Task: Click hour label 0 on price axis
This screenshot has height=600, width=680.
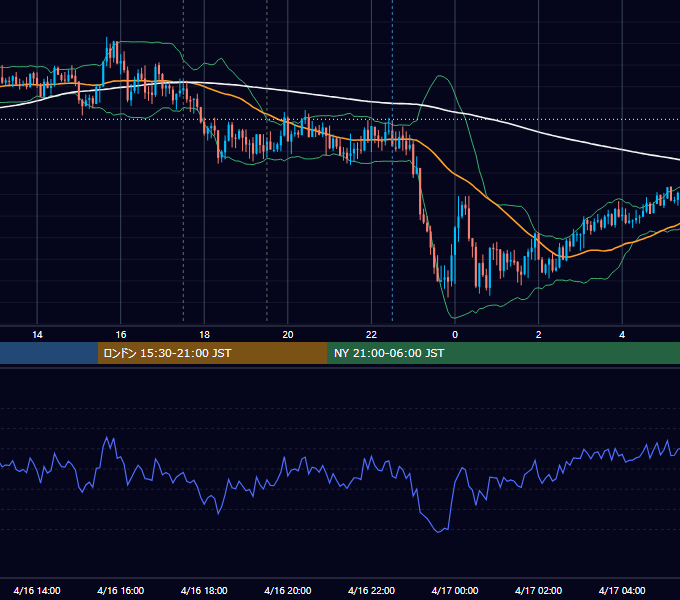Action: pos(455,335)
